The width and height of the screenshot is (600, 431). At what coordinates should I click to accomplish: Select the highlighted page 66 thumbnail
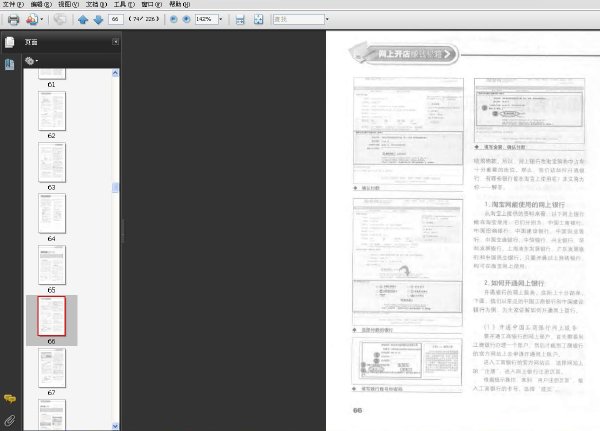click(52, 316)
